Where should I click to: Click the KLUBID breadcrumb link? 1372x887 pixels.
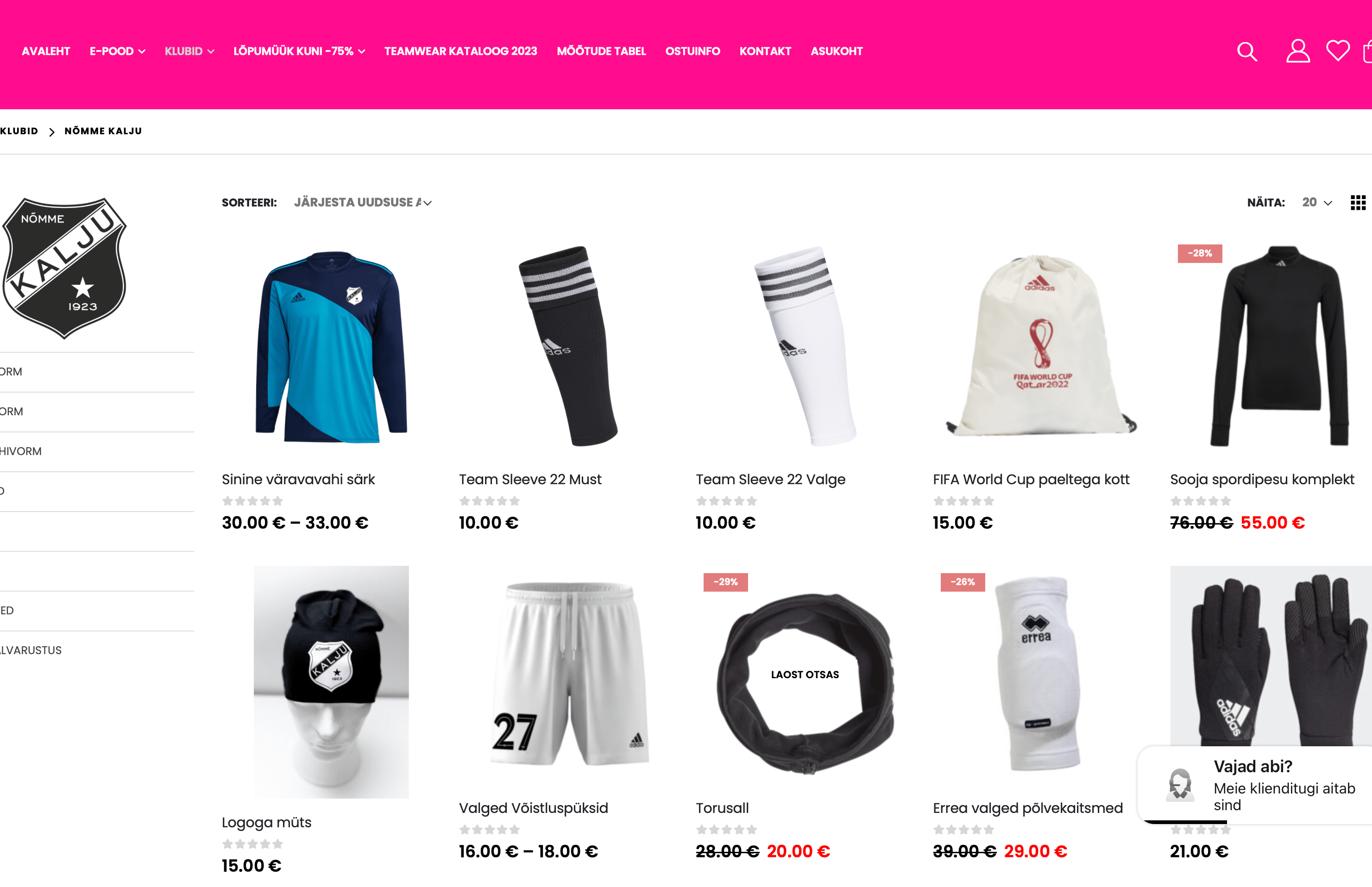coord(19,131)
